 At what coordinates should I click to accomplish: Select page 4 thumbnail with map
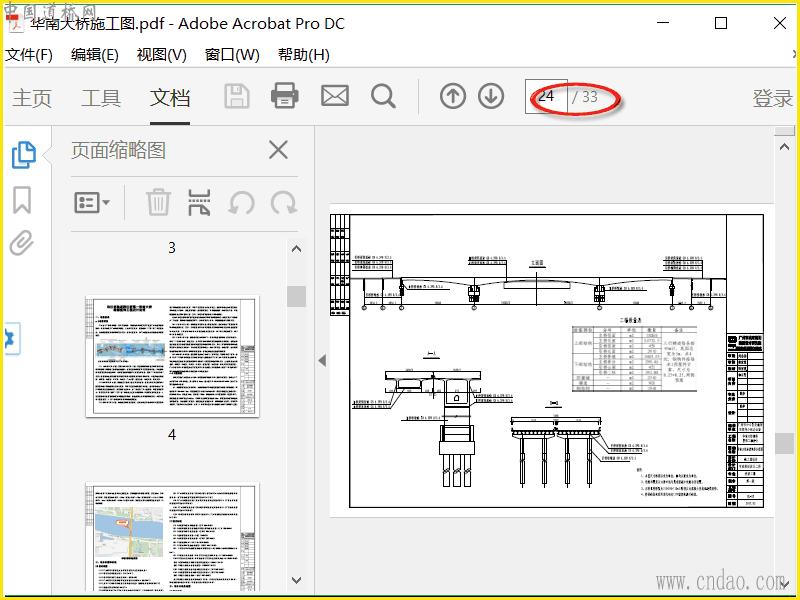click(x=172, y=537)
